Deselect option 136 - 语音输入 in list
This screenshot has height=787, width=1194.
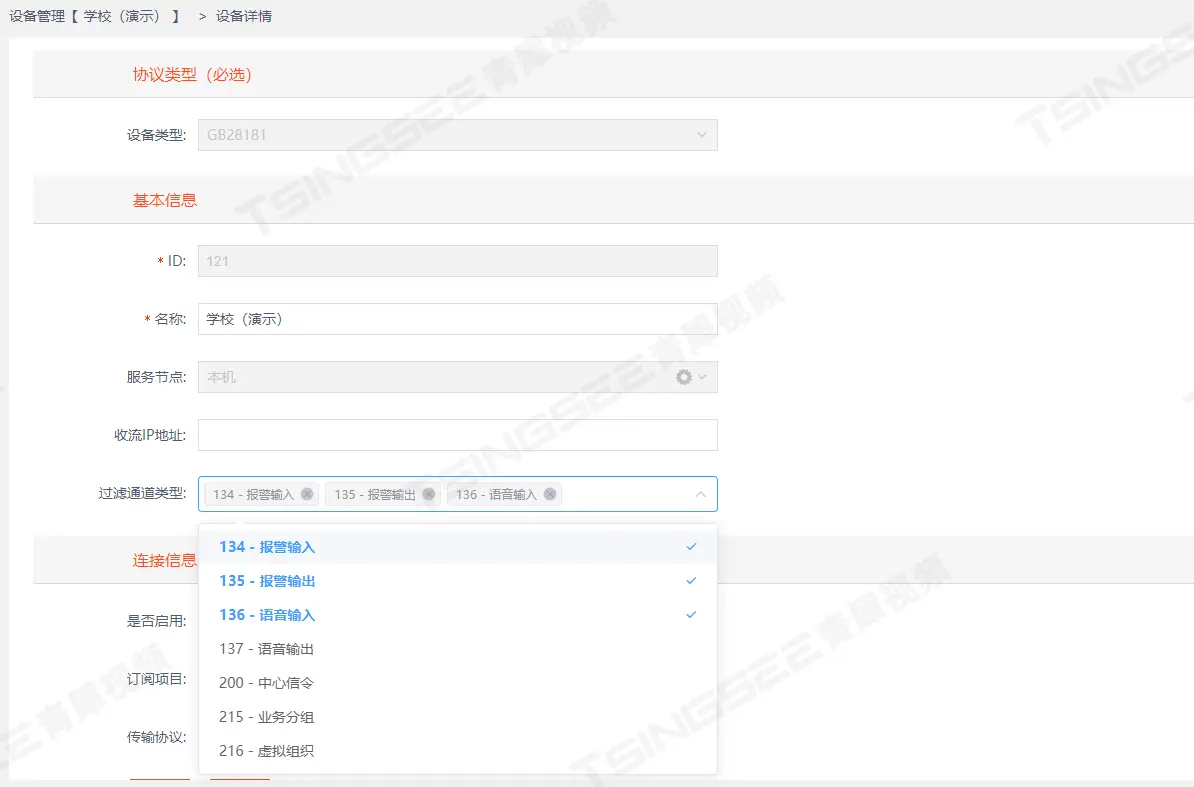pyautogui.click(x=458, y=615)
